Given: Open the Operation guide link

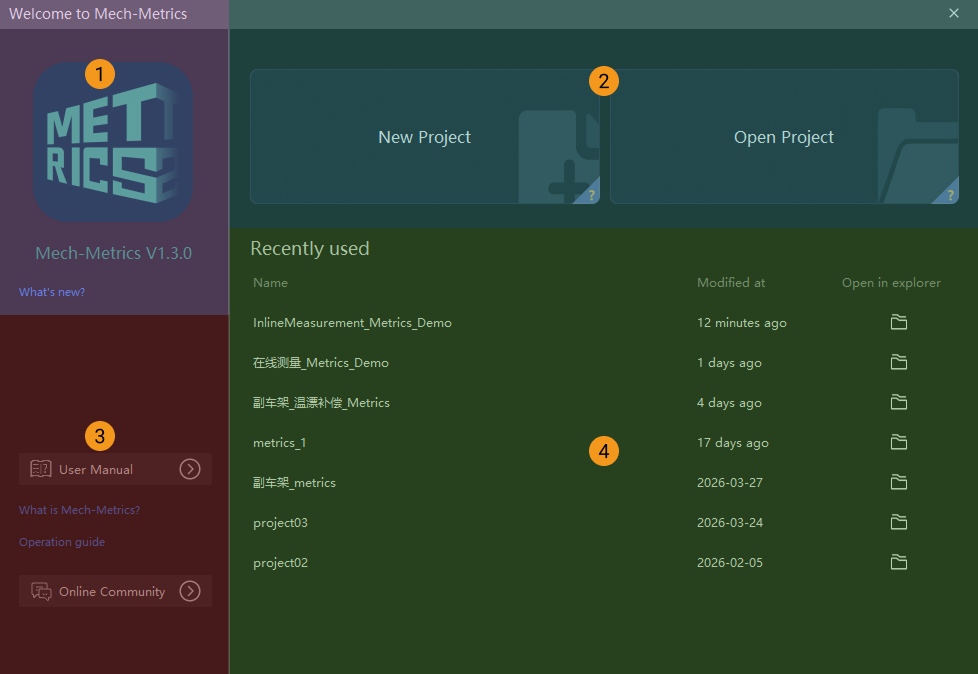Looking at the screenshot, I should click(x=62, y=542).
